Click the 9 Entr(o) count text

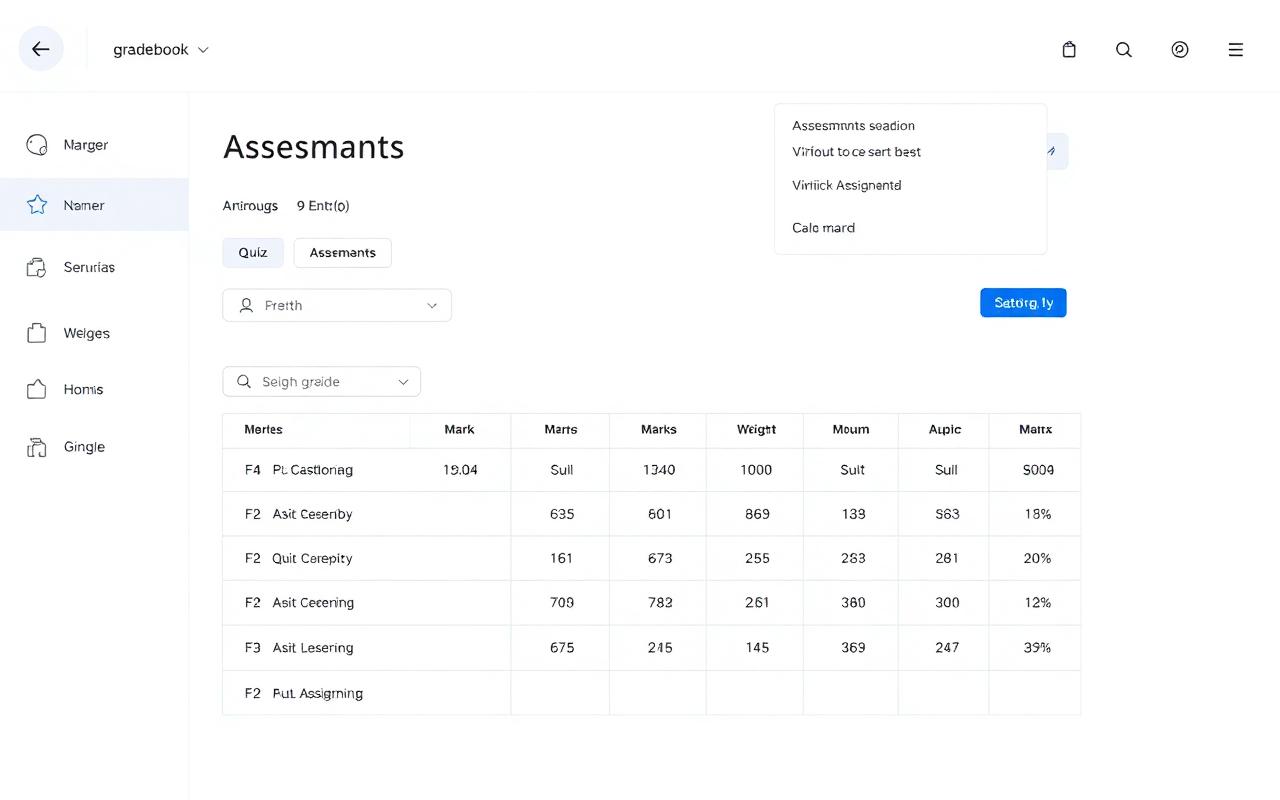point(323,206)
